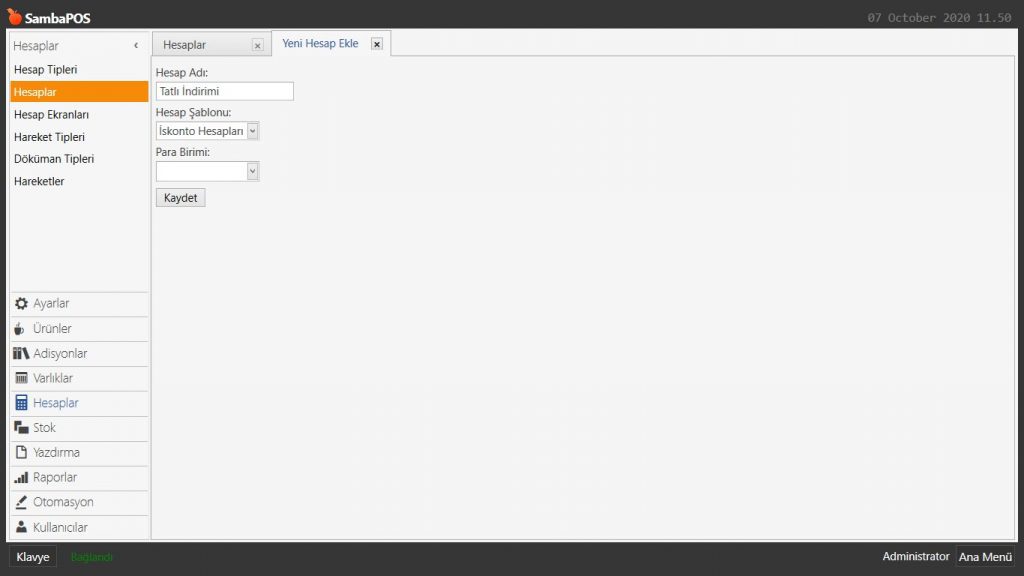This screenshot has height=576, width=1024.
Task: Click the Yazdırma document icon
Action: pyautogui.click(x=21, y=453)
